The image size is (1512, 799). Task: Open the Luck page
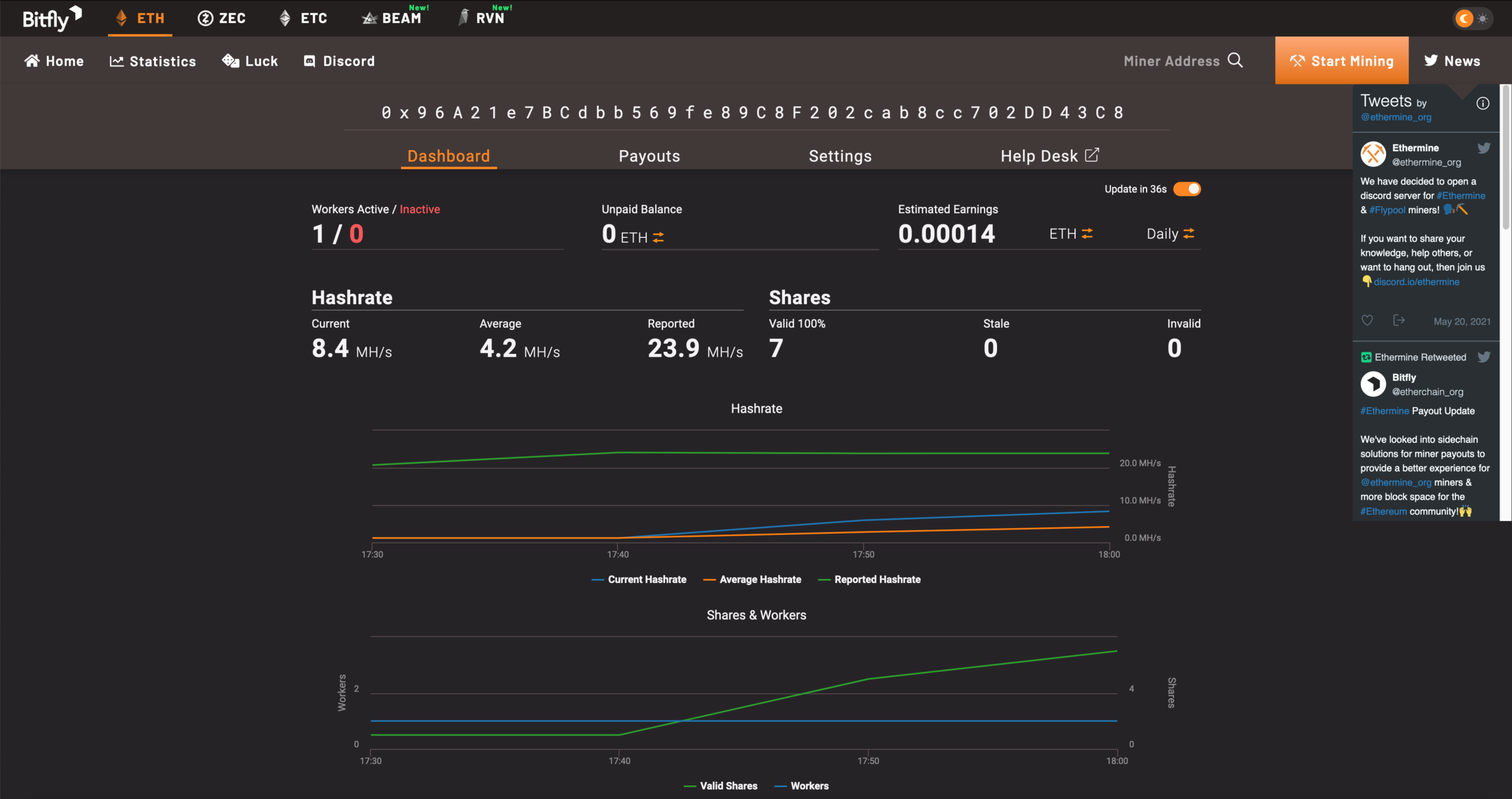[250, 61]
